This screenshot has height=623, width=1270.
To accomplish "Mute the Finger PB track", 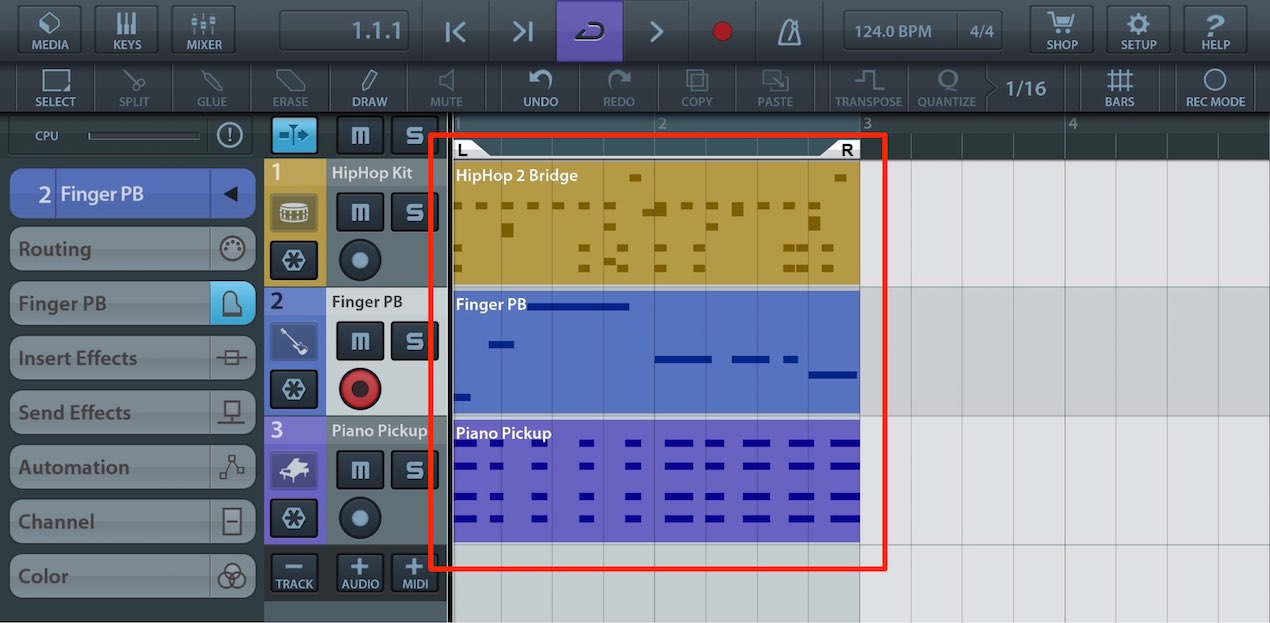I will (360, 341).
